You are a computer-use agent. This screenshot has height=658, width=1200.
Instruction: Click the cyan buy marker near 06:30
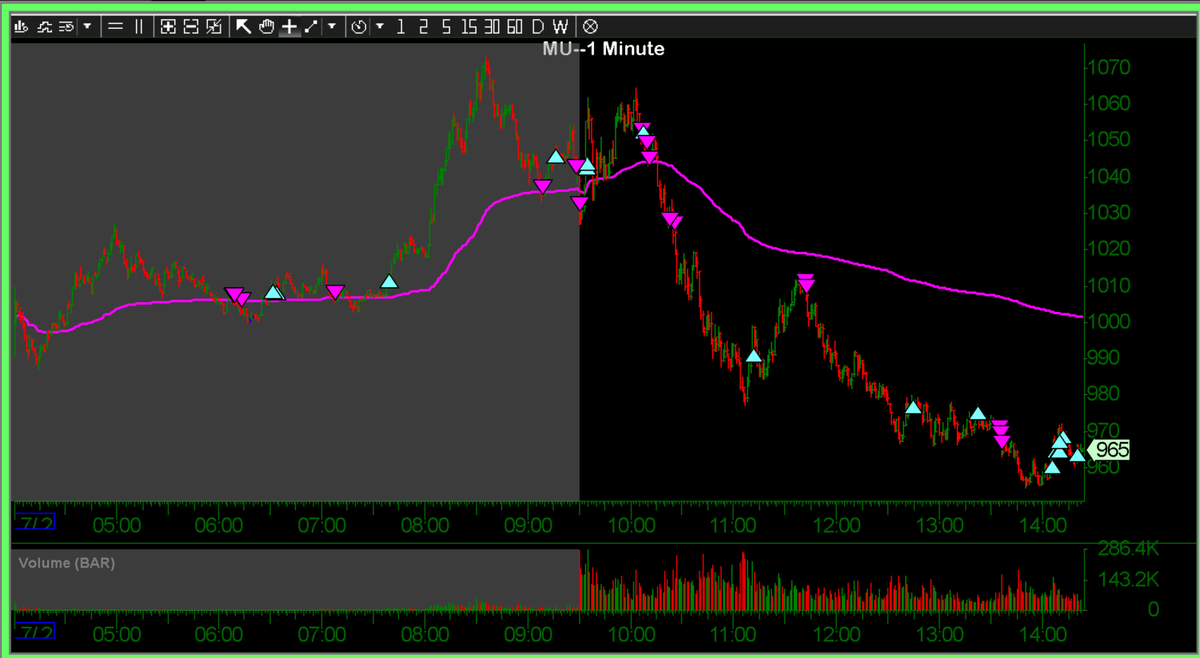click(273, 292)
